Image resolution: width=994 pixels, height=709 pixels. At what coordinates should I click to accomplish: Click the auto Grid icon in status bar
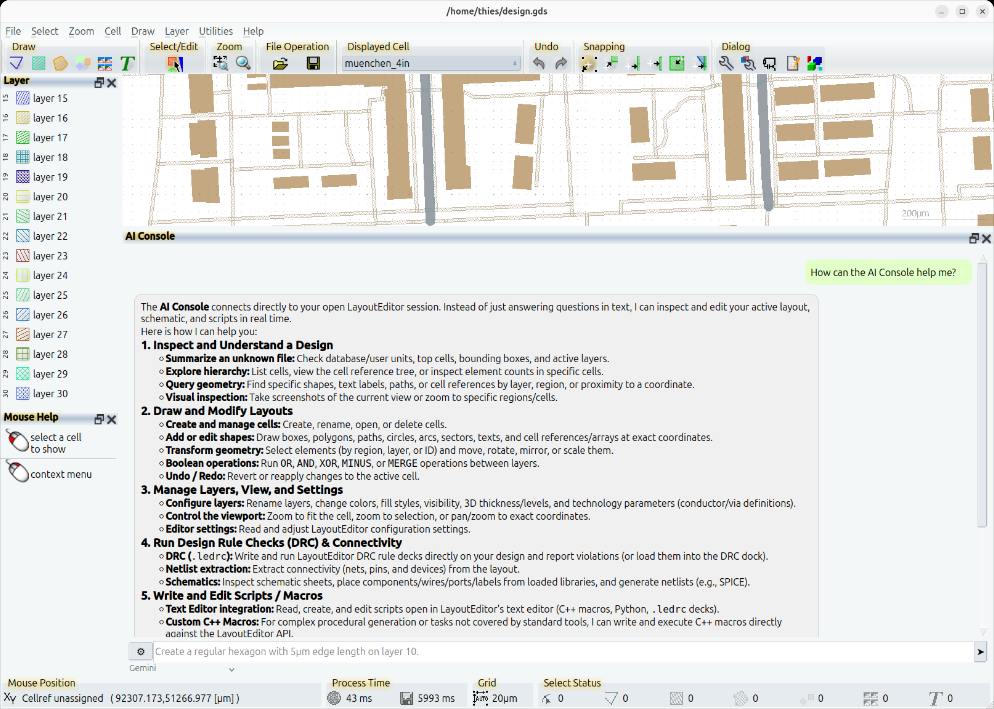481,698
